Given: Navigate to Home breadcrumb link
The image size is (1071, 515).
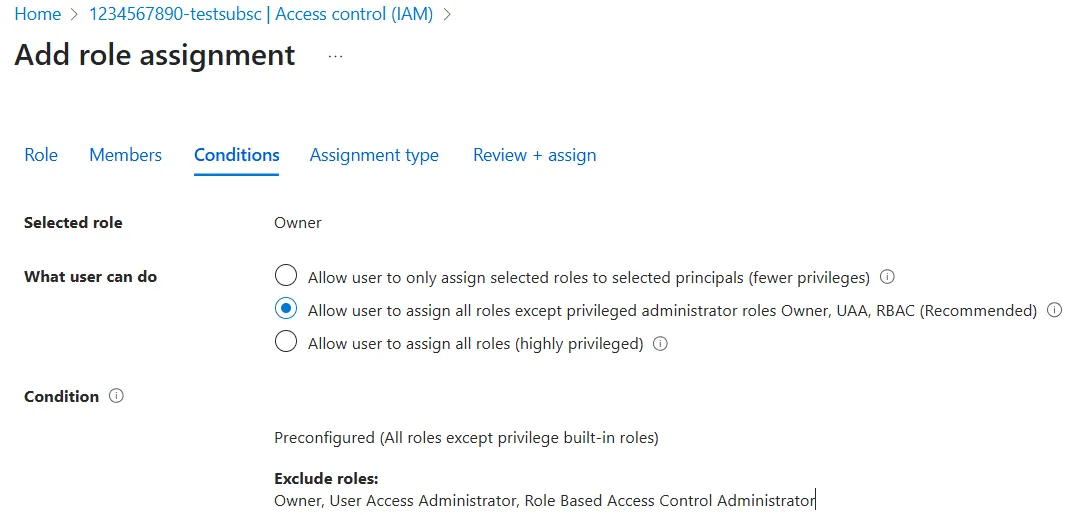Looking at the screenshot, I should pos(37,14).
